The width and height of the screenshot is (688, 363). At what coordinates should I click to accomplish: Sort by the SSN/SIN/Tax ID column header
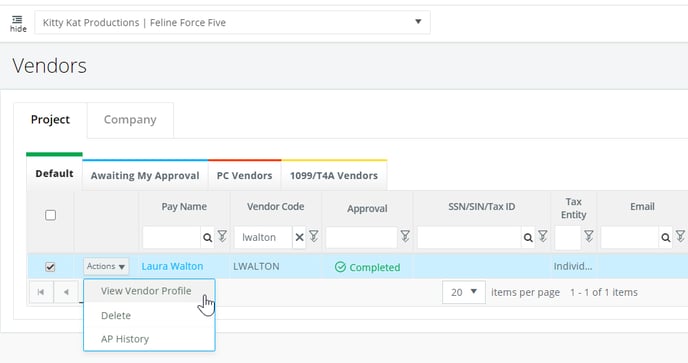click(482, 207)
